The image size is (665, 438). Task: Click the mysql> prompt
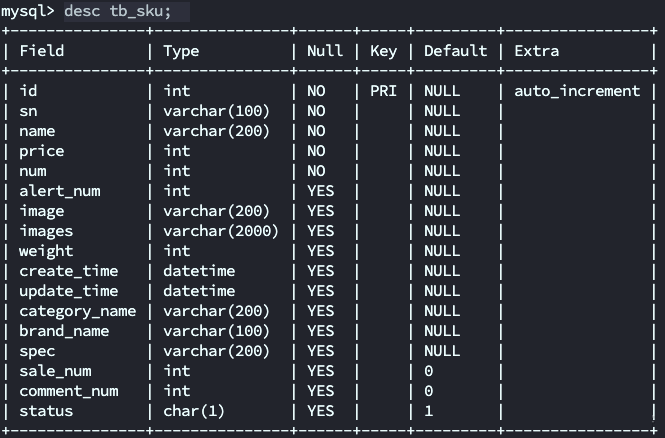pyautogui.click(x=28, y=11)
